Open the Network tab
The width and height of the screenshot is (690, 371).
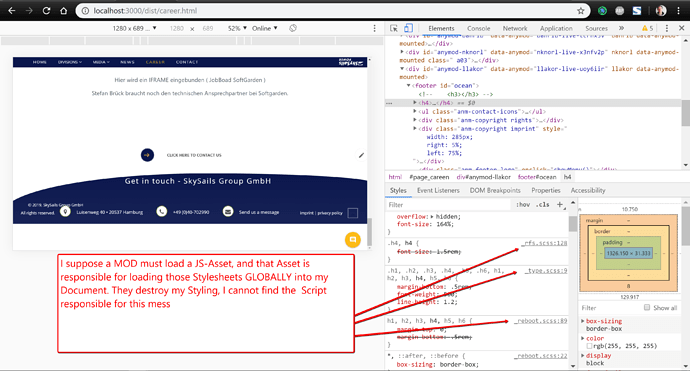coord(515,28)
